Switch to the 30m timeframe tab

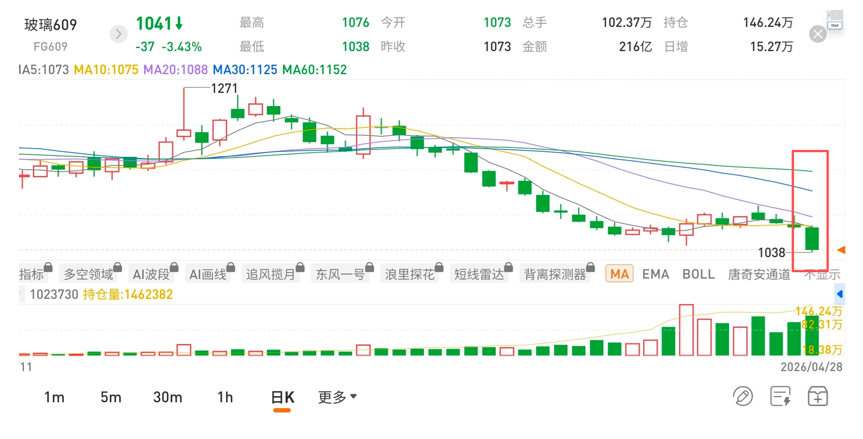167,397
